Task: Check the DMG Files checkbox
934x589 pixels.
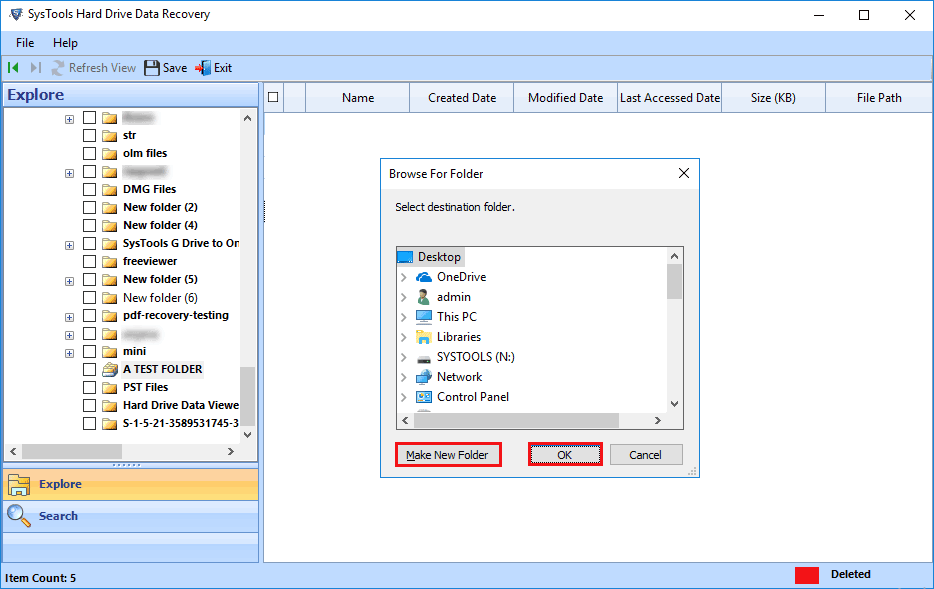Action: pyautogui.click(x=89, y=189)
